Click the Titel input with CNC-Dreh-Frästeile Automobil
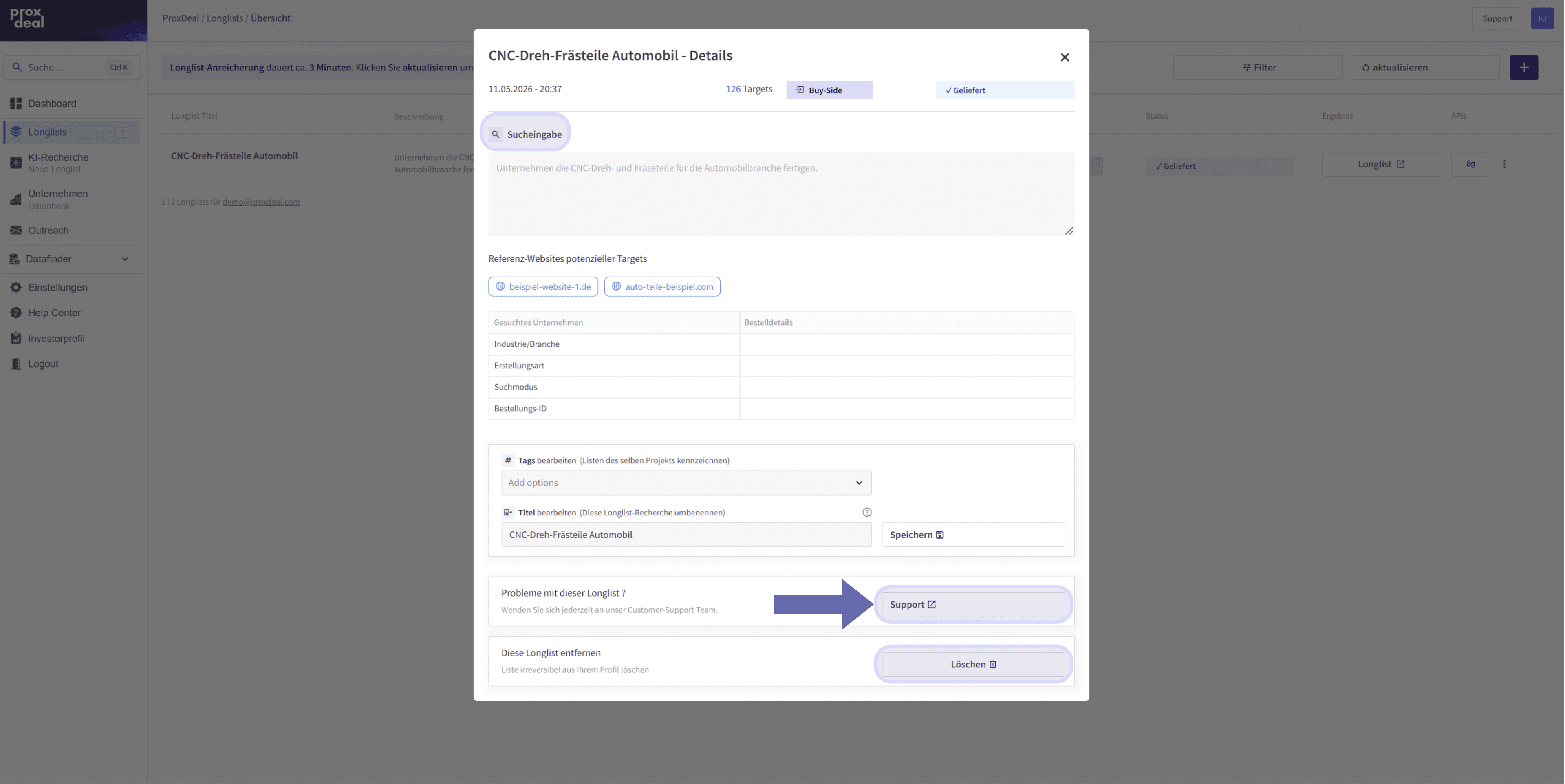 pos(686,534)
